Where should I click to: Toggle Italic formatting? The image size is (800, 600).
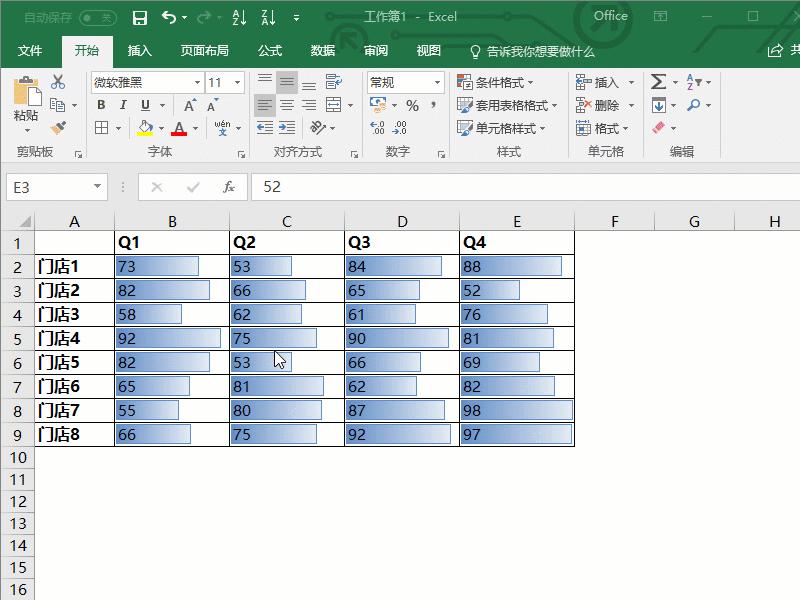[x=123, y=105]
